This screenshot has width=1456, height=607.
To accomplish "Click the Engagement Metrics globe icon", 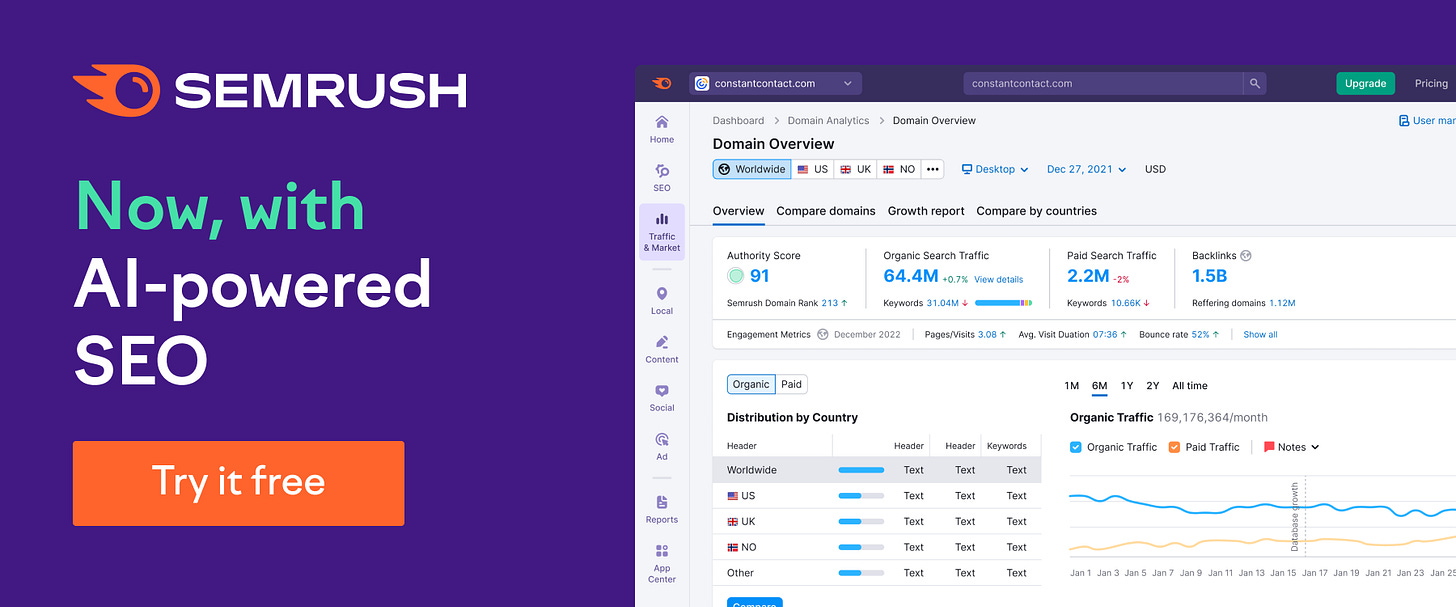I will tap(823, 334).
